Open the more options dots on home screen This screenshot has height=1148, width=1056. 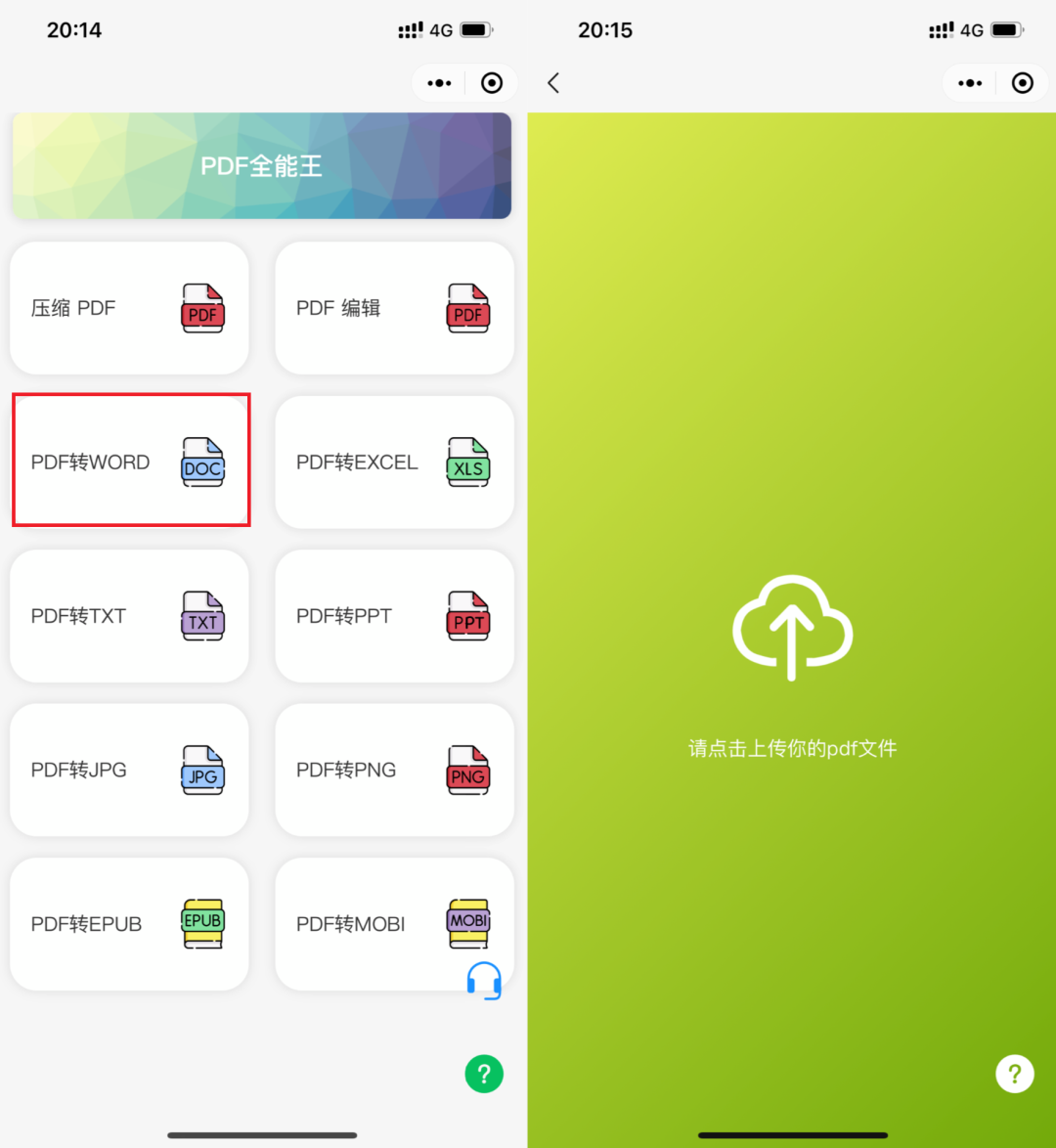coord(439,83)
